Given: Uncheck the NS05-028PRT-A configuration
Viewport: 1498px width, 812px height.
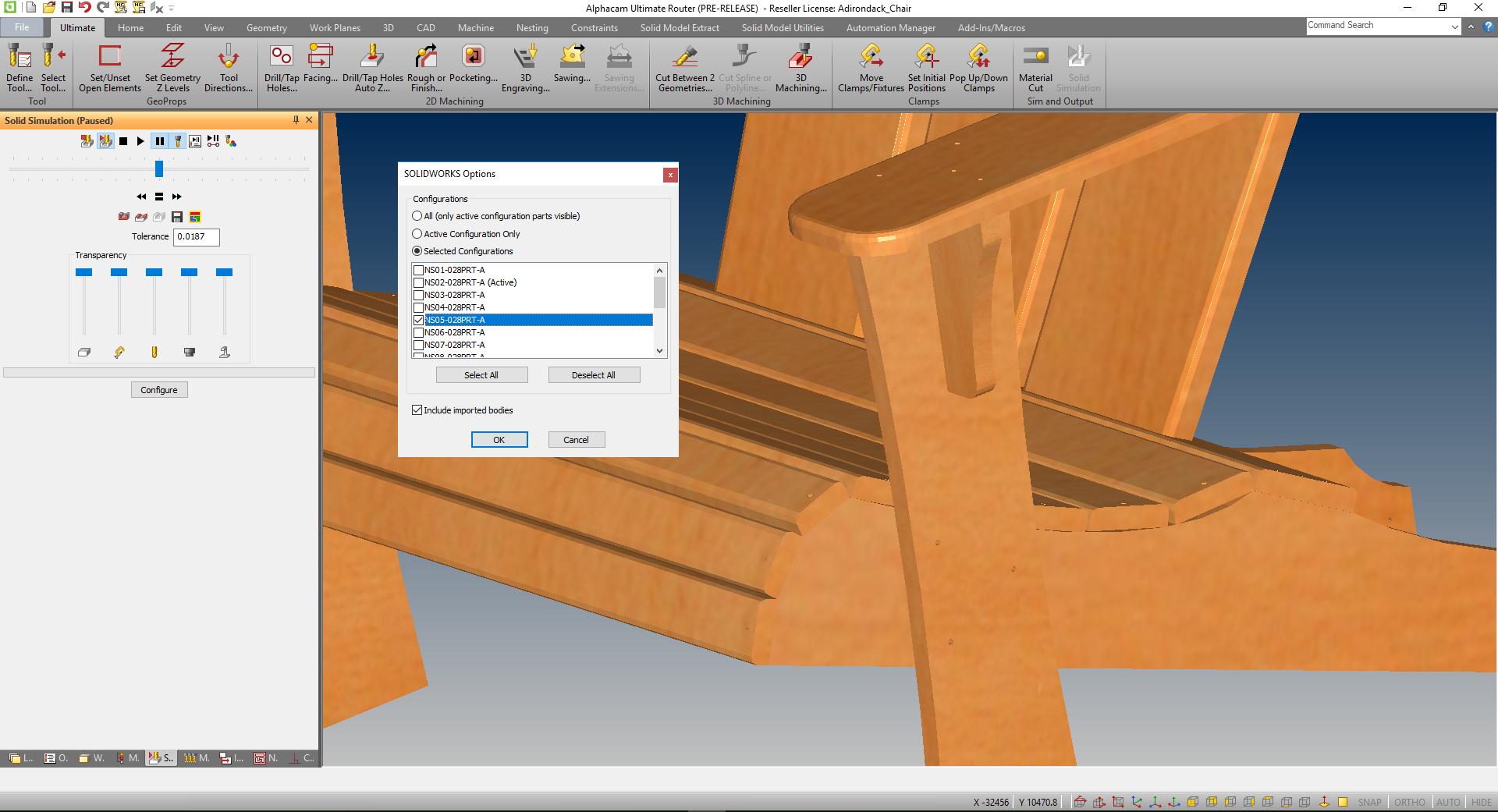Looking at the screenshot, I should [419, 320].
